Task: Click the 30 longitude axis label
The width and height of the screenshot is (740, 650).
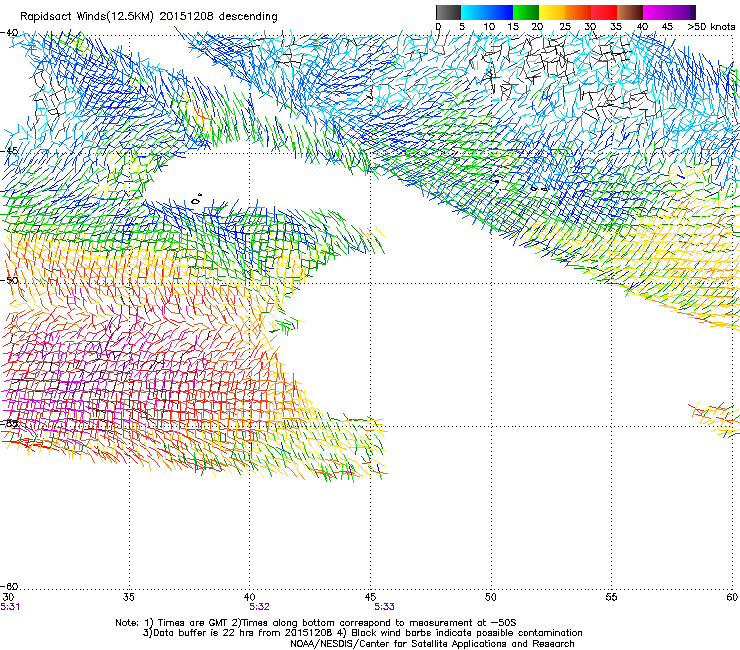Action: click(8, 597)
